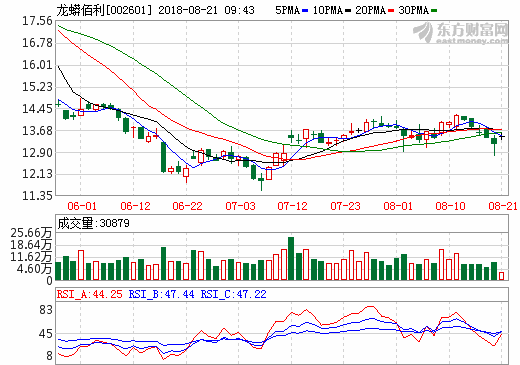
Task: Select the blue 5PMA color swatch
Action: (x=305, y=11)
